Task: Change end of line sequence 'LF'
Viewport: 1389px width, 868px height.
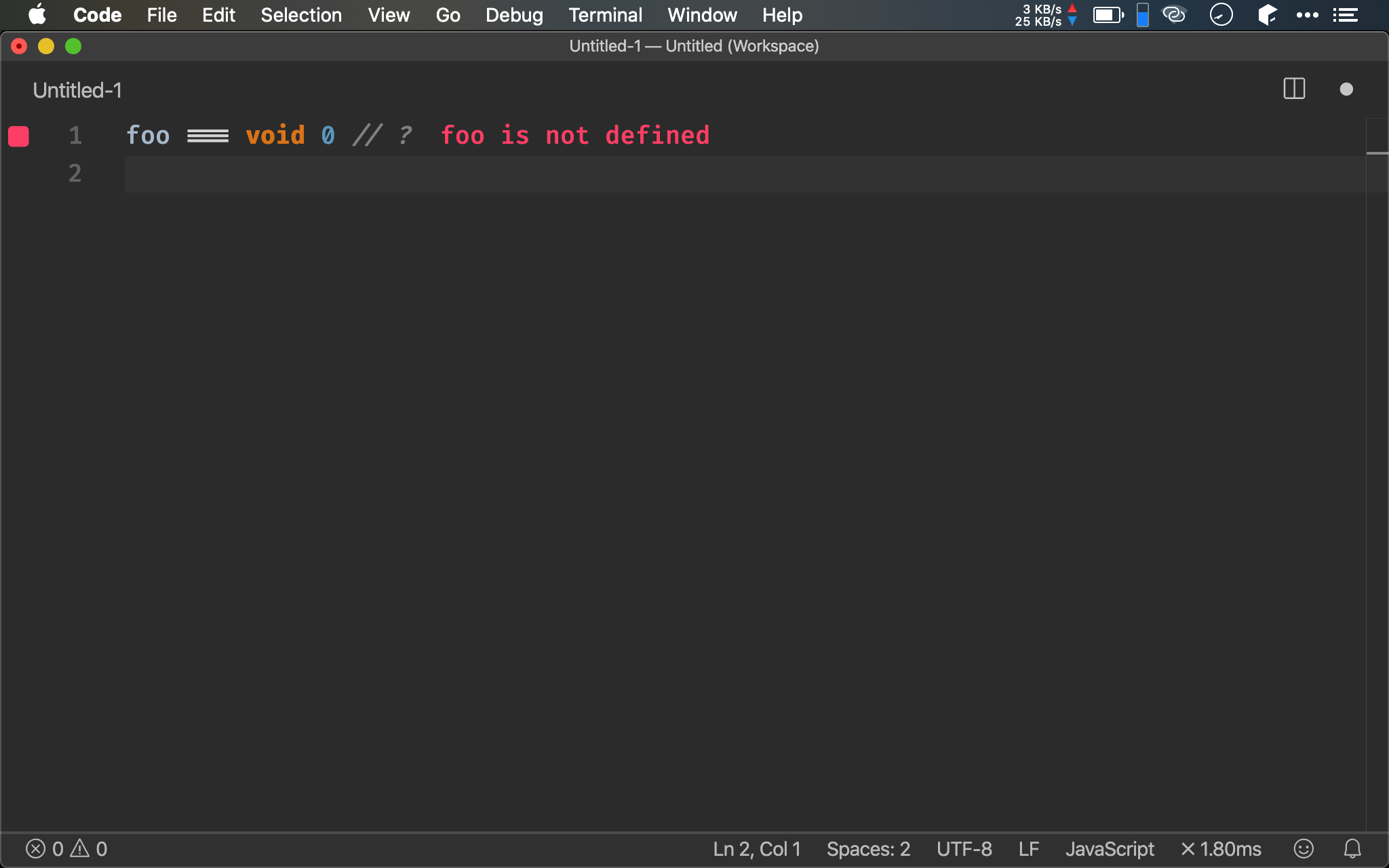Action: [x=1029, y=849]
